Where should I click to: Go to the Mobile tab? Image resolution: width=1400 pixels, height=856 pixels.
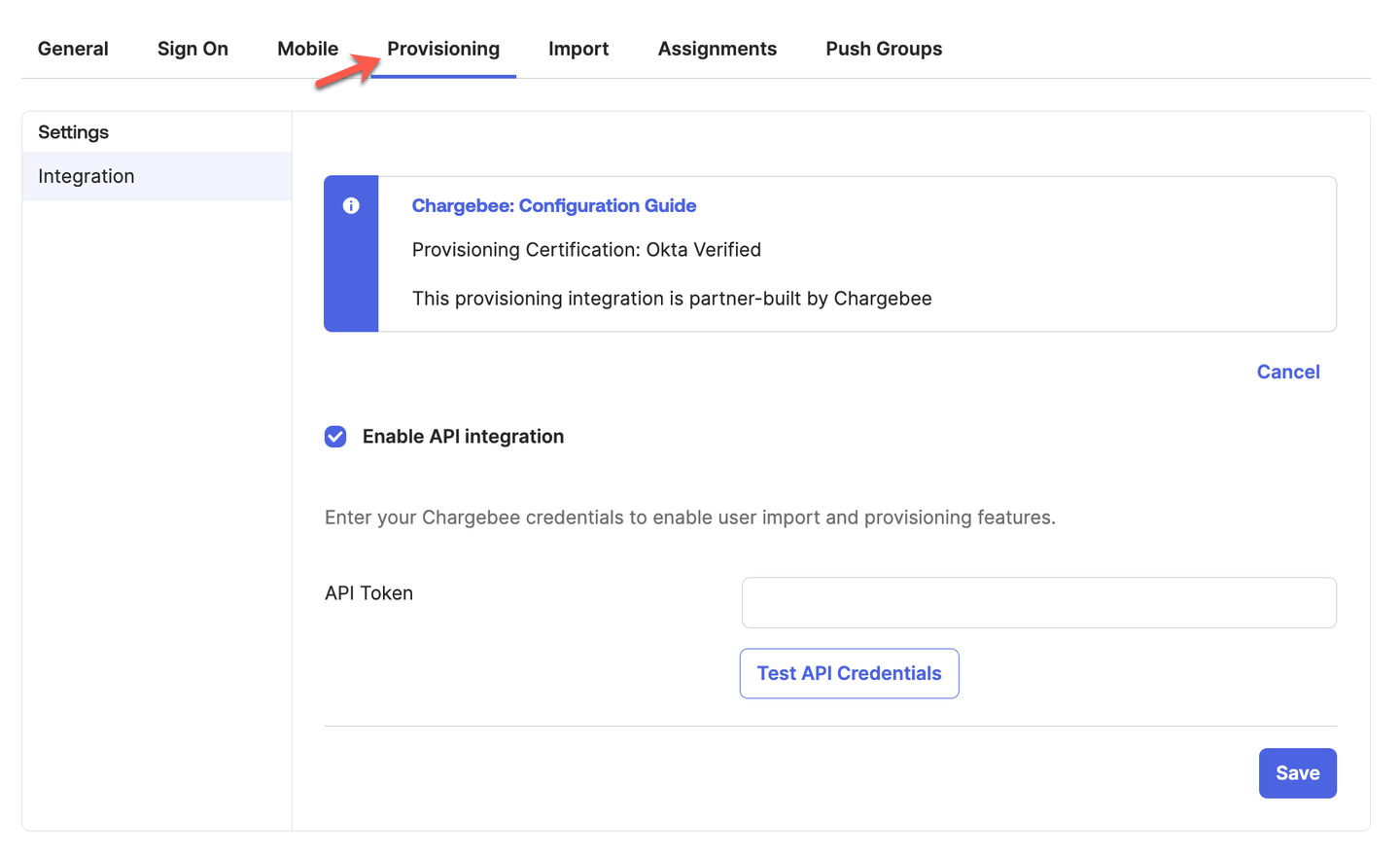pyautogui.click(x=307, y=49)
